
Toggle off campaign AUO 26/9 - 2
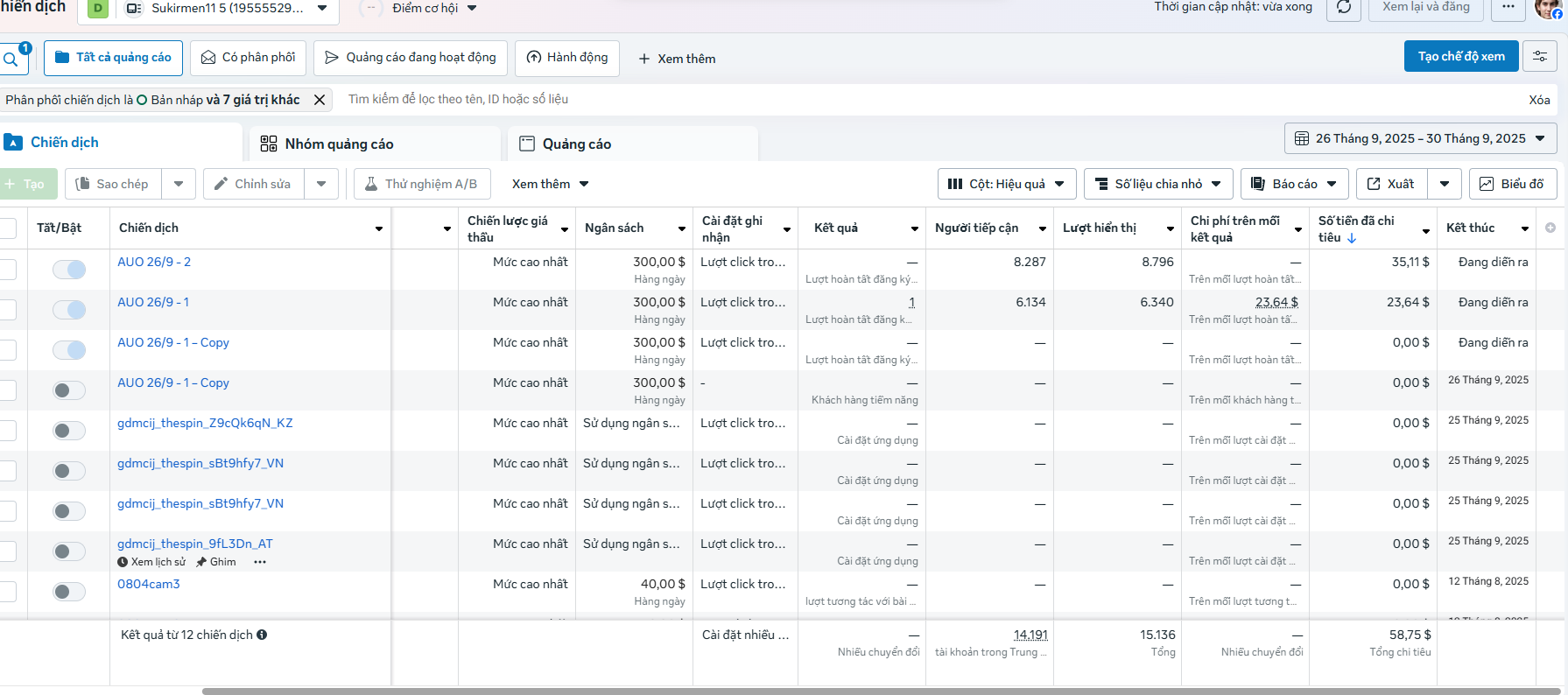[x=69, y=270]
